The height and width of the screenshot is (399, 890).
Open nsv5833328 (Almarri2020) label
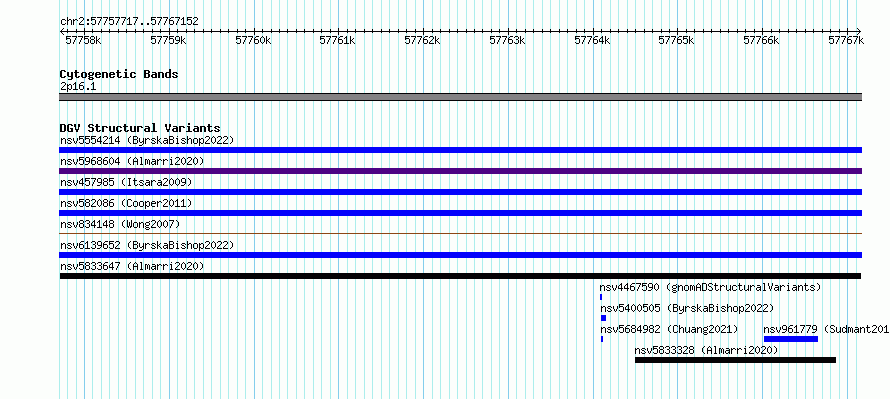706,350
